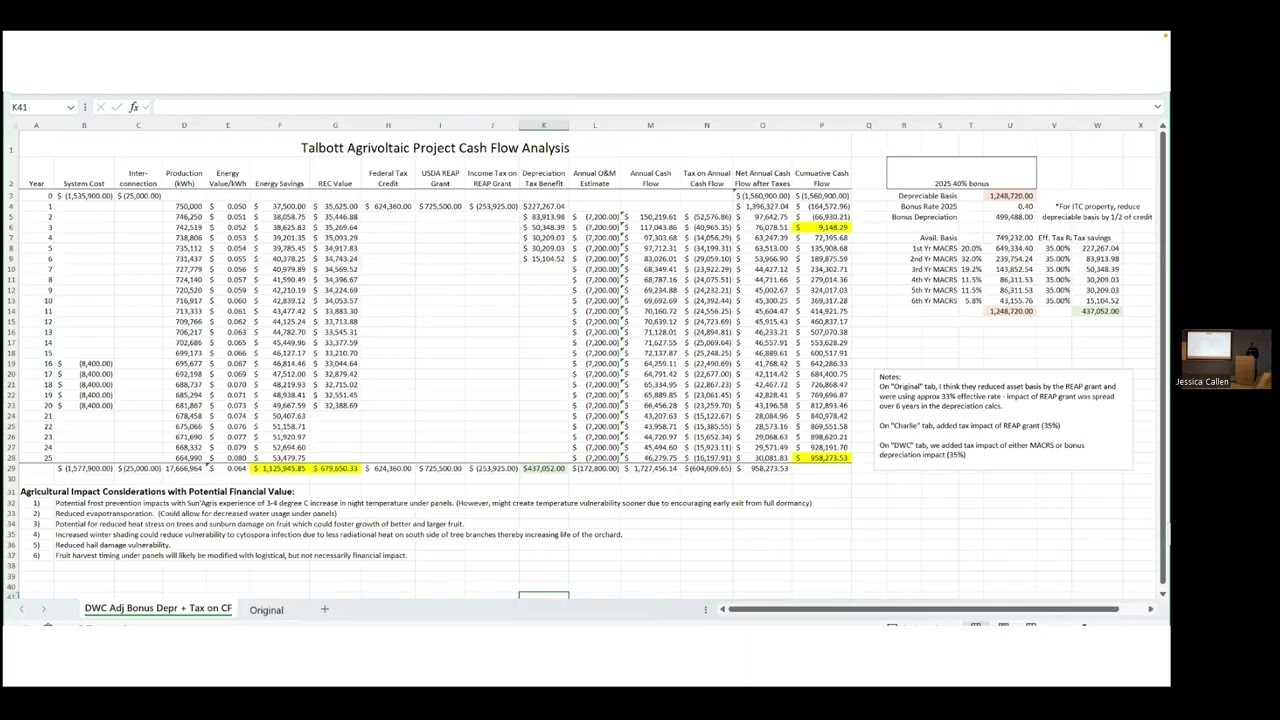Click the fx Insert Function icon
Screen dimensions: 1280x720
tap(134, 107)
